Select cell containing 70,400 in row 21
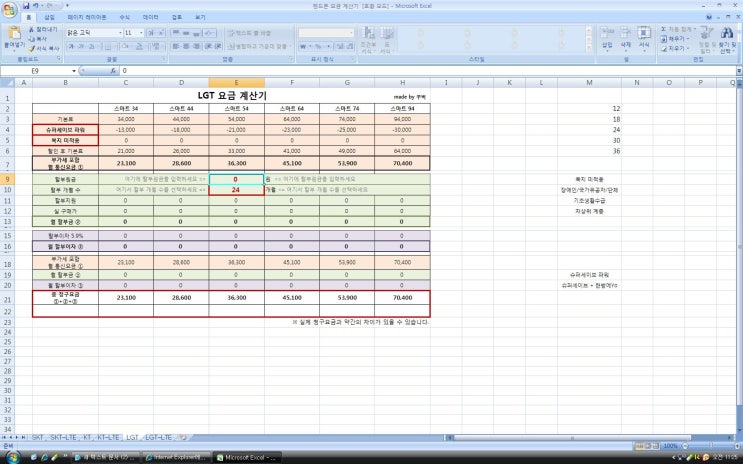 (402, 298)
